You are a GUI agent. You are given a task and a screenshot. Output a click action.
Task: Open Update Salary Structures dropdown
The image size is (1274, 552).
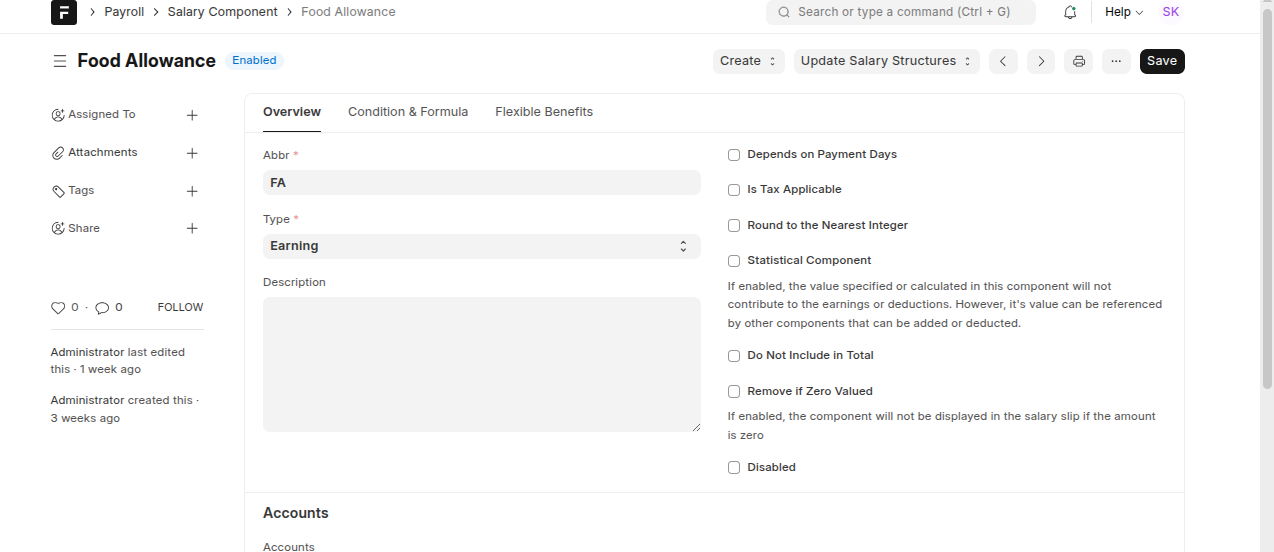pyautogui.click(x=886, y=61)
